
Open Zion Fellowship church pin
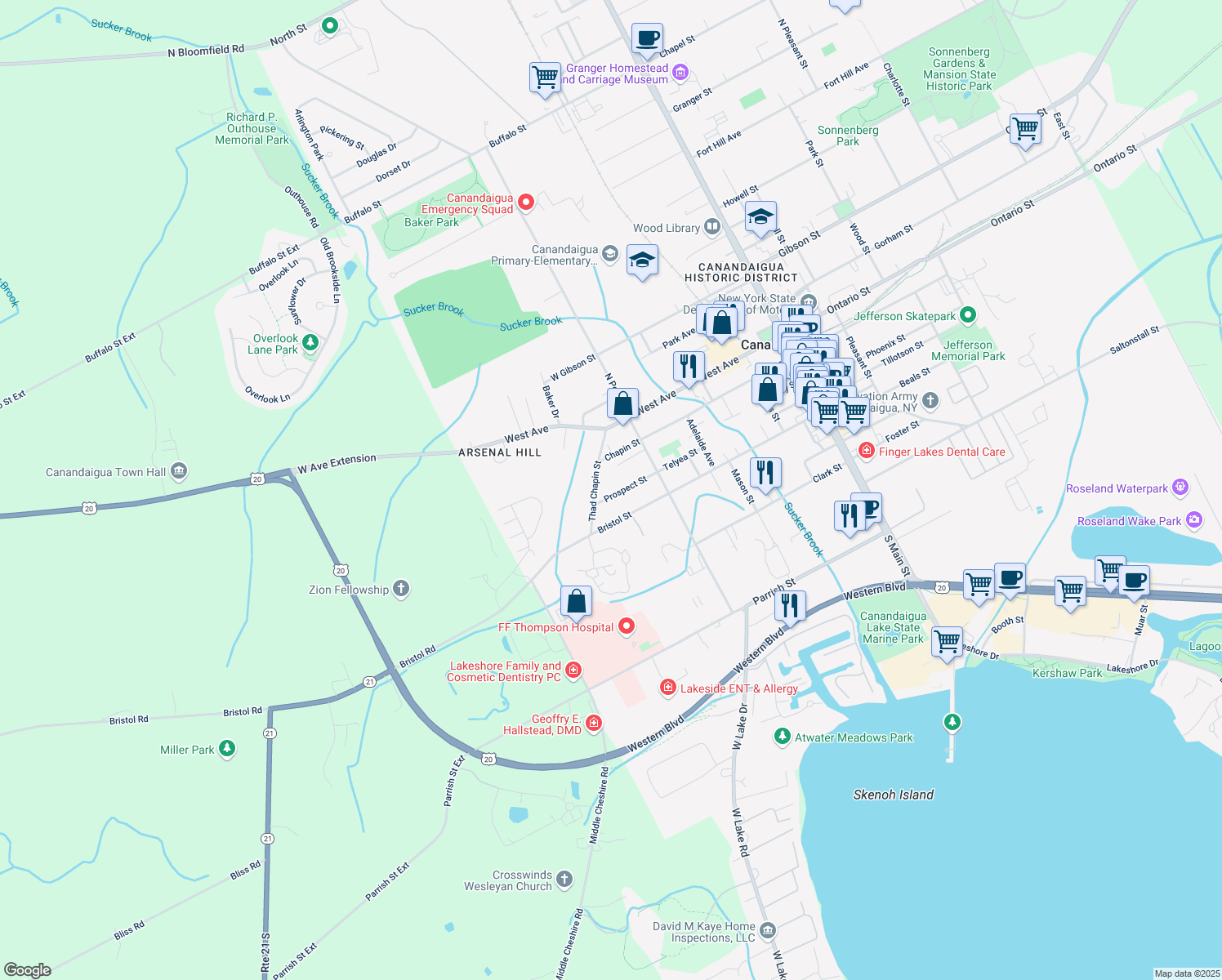point(401,589)
